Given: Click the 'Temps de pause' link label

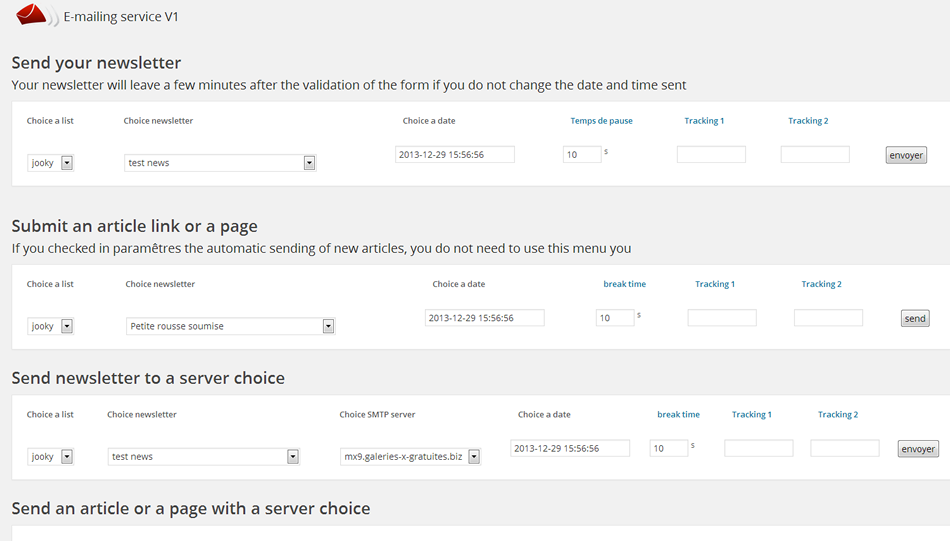Looking at the screenshot, I should click(601, 121).
